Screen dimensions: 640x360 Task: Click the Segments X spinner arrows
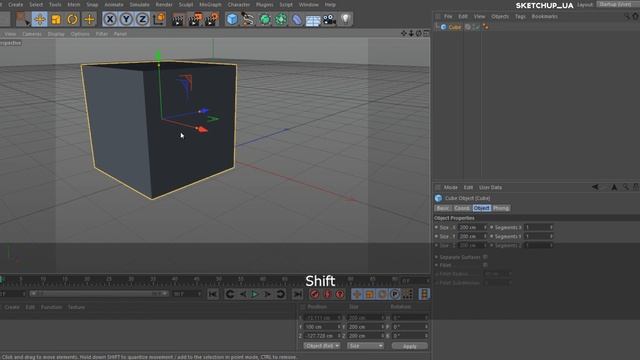tap(551, 227)
